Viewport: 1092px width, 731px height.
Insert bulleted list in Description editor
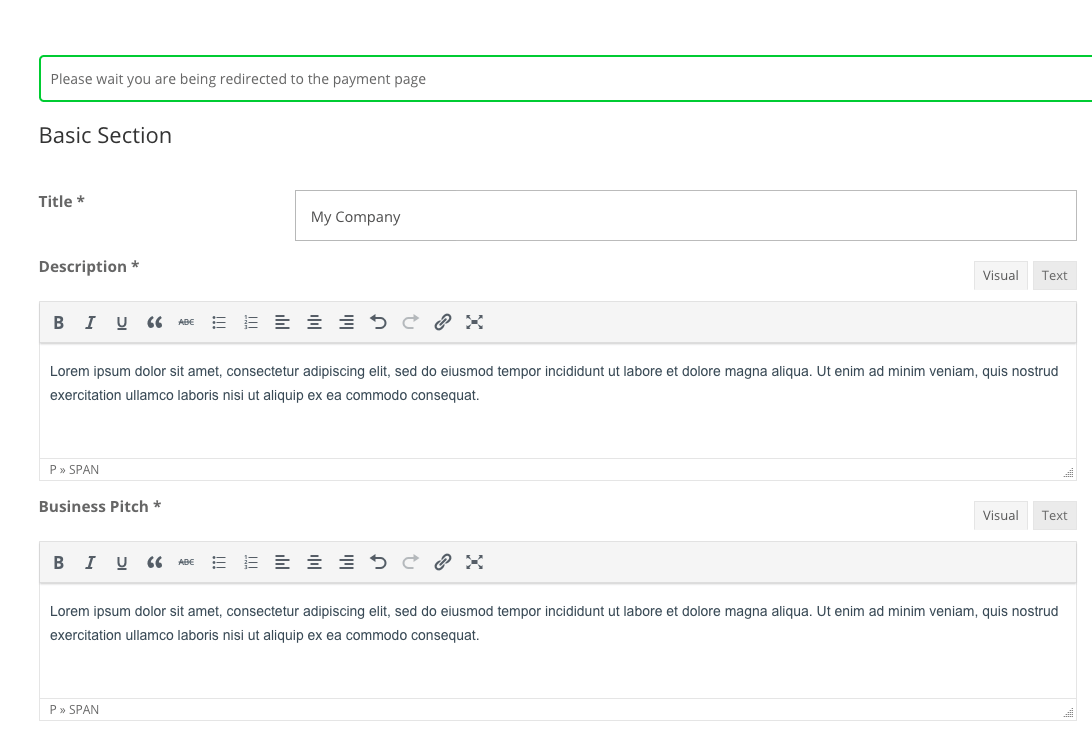click(219, 322)
